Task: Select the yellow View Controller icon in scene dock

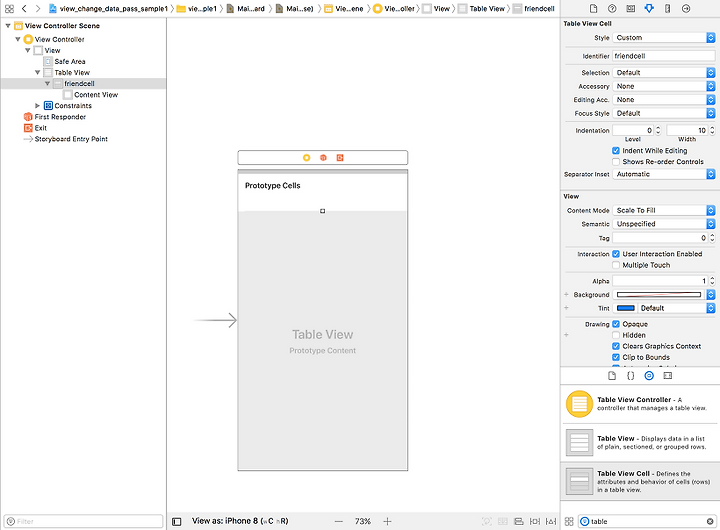Action: point(306,158)
